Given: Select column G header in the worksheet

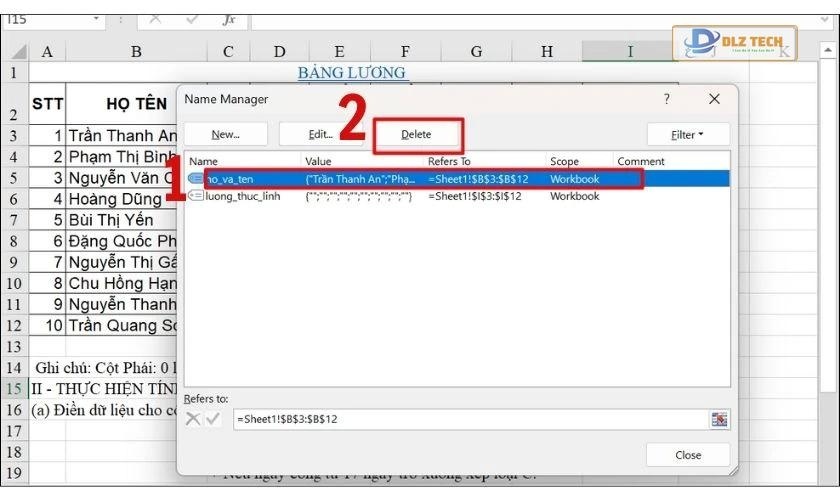Looking at the screenshot, I should click(476, 51).
